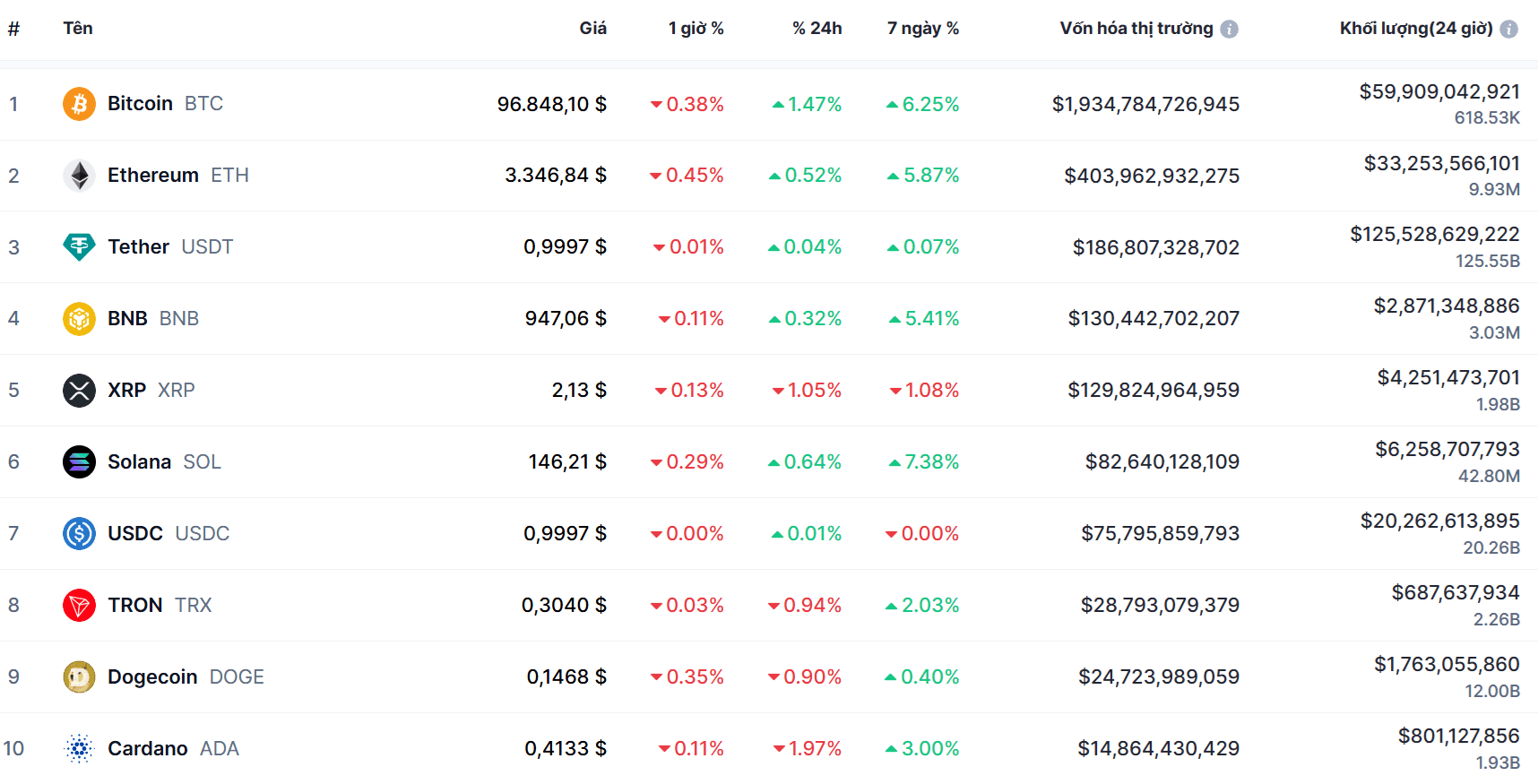1538x784 pixels.
Task: Click Ethereum price 3.346,84 $
Action: [x=556, y=176]
